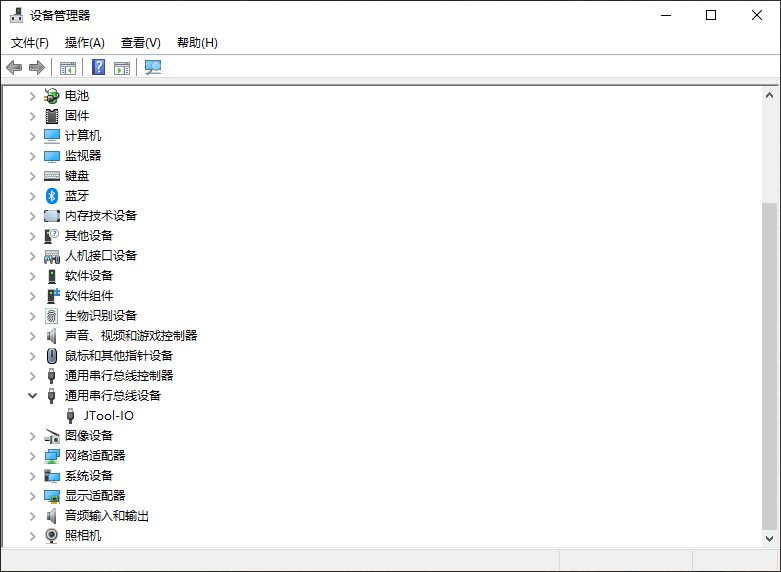Select the 生物识别设备 label
Viewport: 781px width, 572px height.
point(101,316)
